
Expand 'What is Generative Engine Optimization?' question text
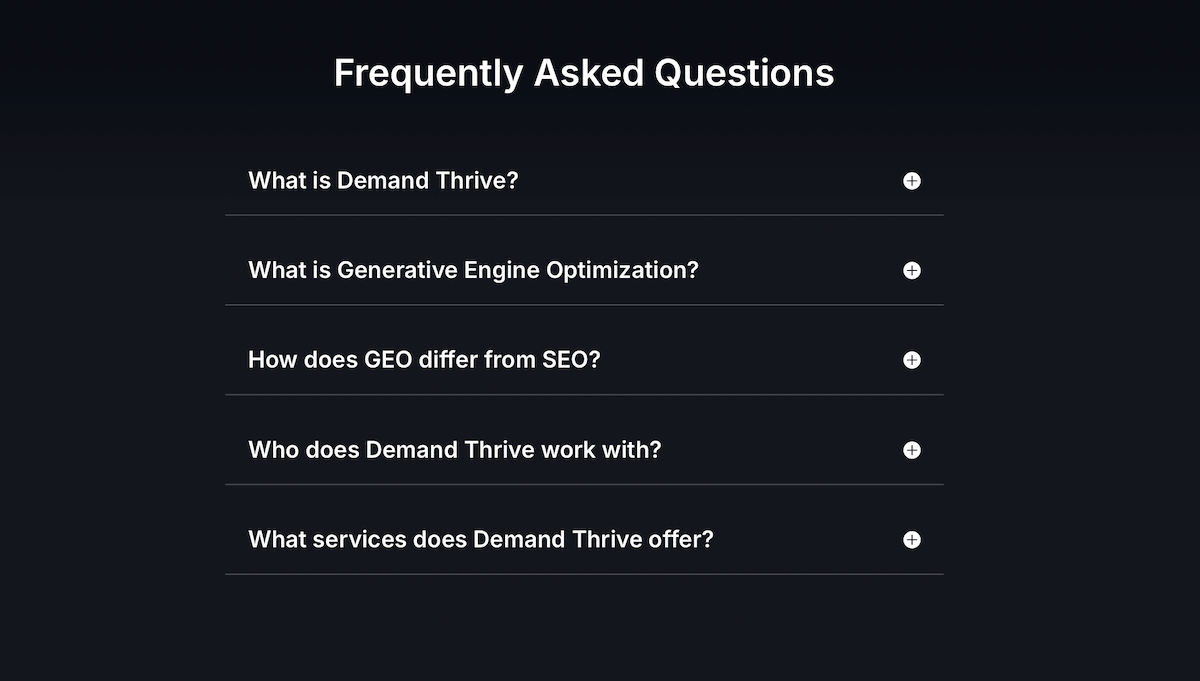[473, 271]
